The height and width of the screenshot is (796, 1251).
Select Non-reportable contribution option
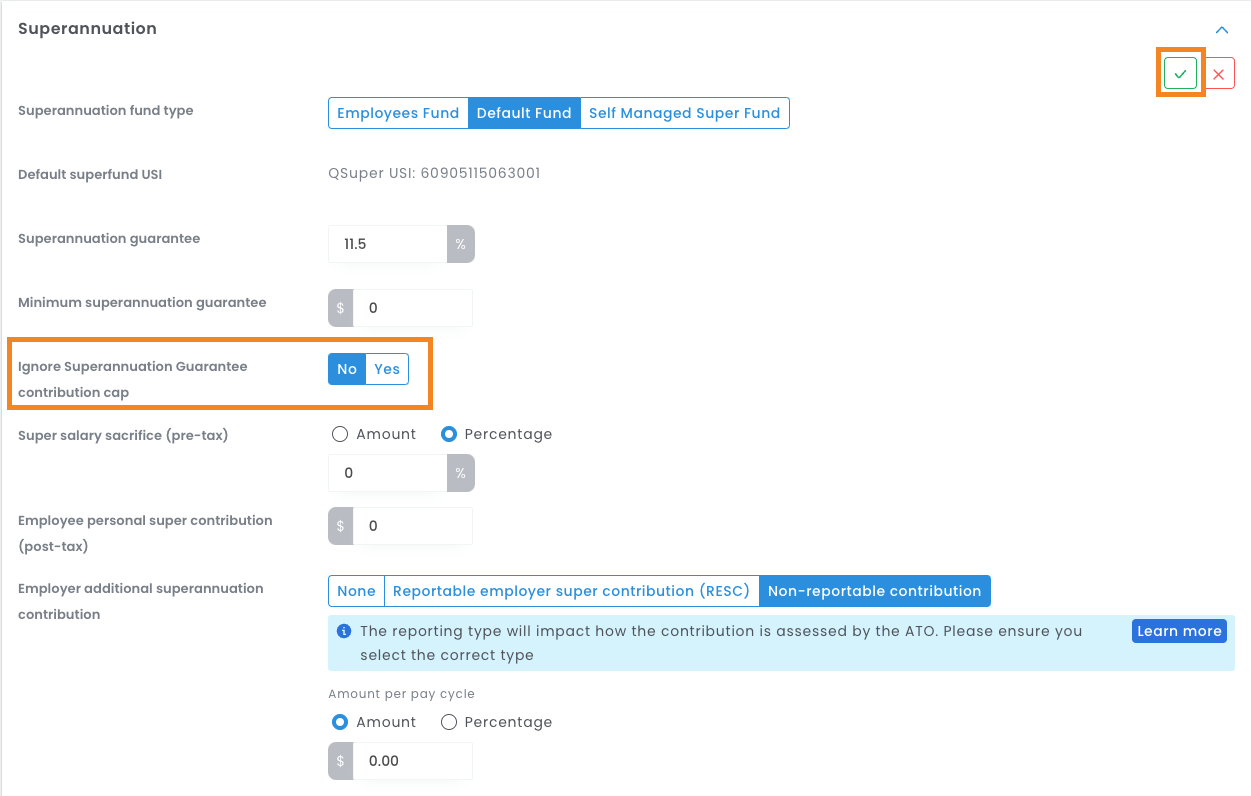tap(874, 591)
